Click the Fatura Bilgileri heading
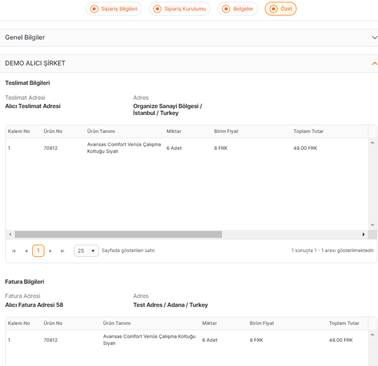The width and height of the screenshot is (378, 366). [24, 282]
